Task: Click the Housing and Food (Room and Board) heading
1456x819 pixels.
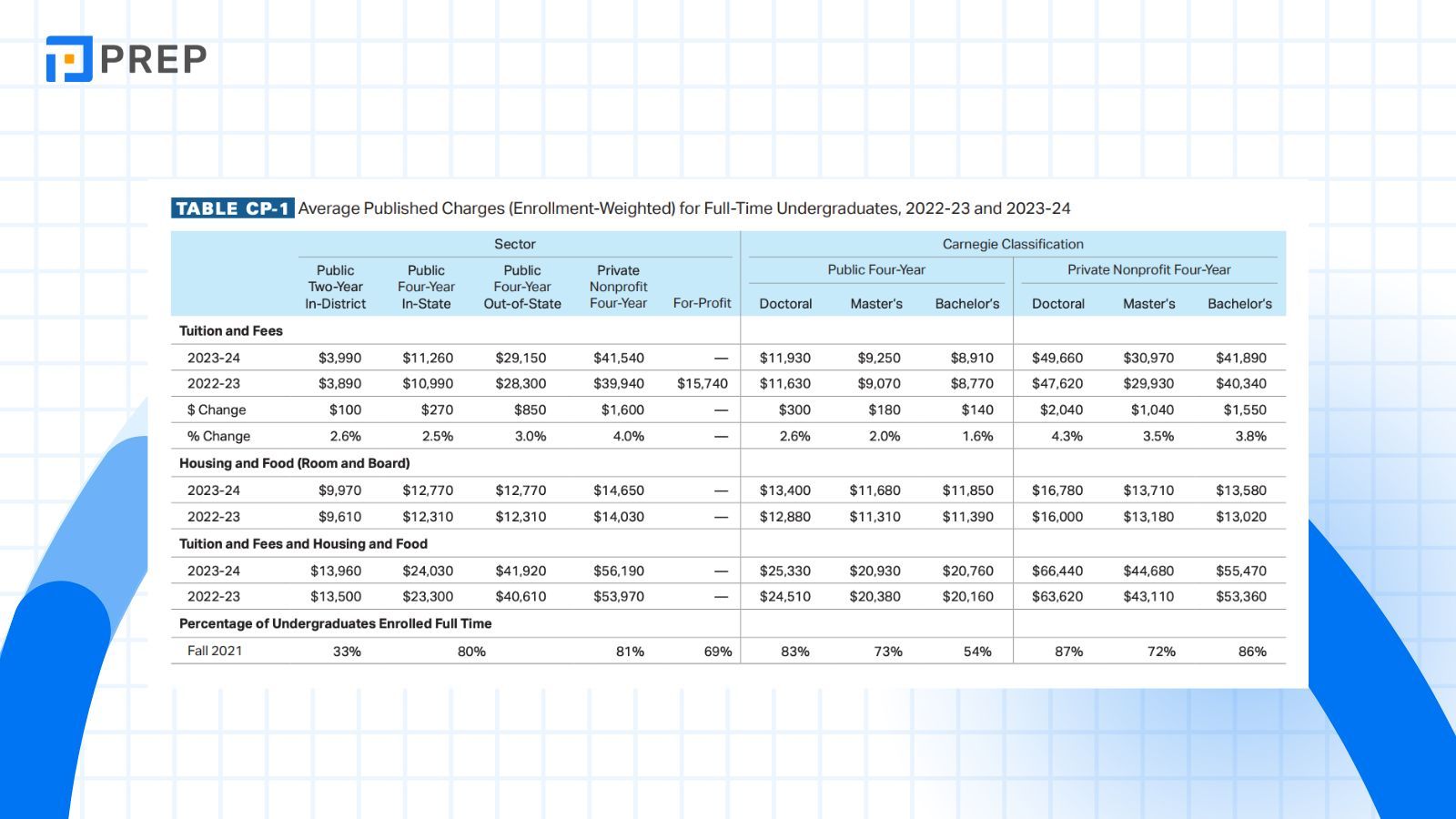Action: (x=295, y=463)
